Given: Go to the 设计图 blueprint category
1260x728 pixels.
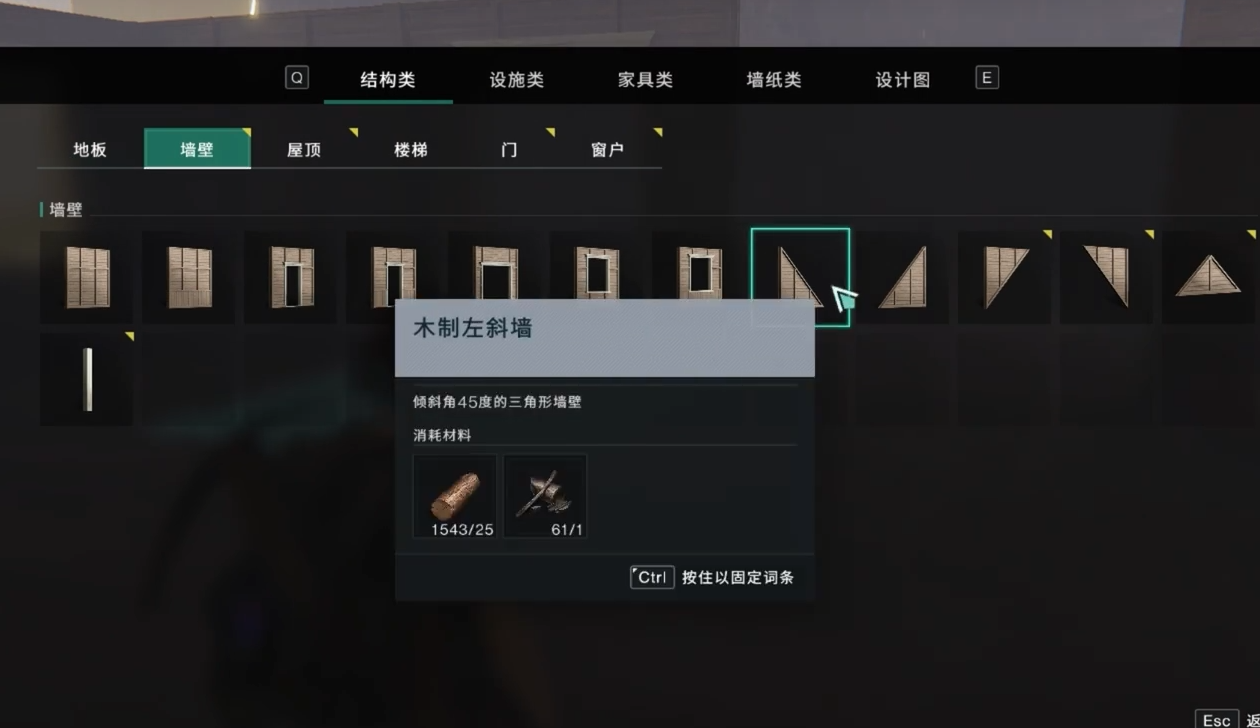Looking at the screenshot, I should (x=903, y=80).
